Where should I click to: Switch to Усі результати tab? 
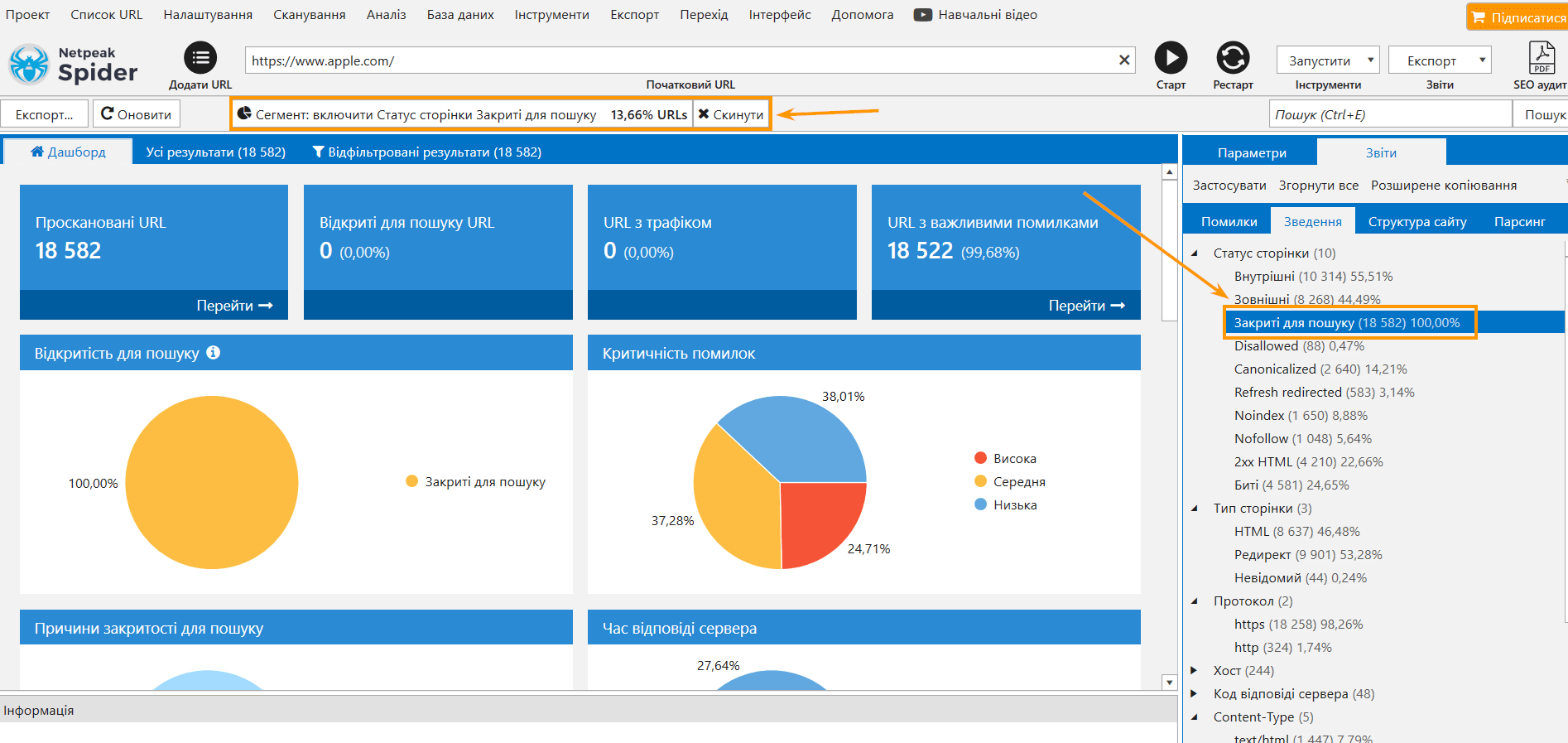215,152
